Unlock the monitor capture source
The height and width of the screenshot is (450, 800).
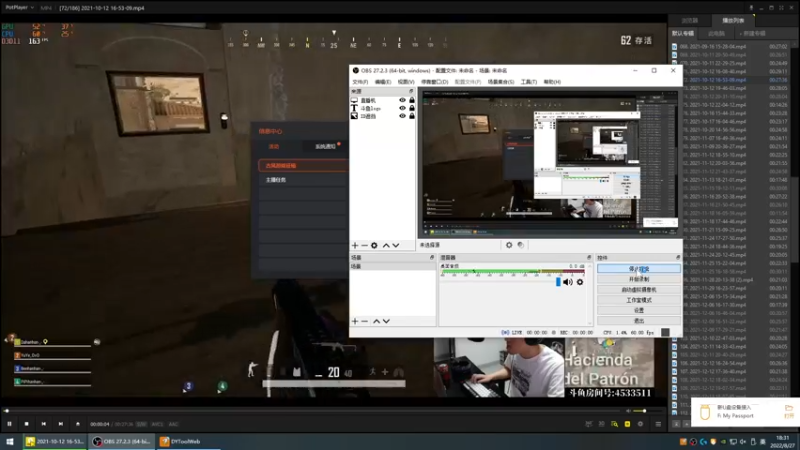pyautogui.click(x=412, y=100)
